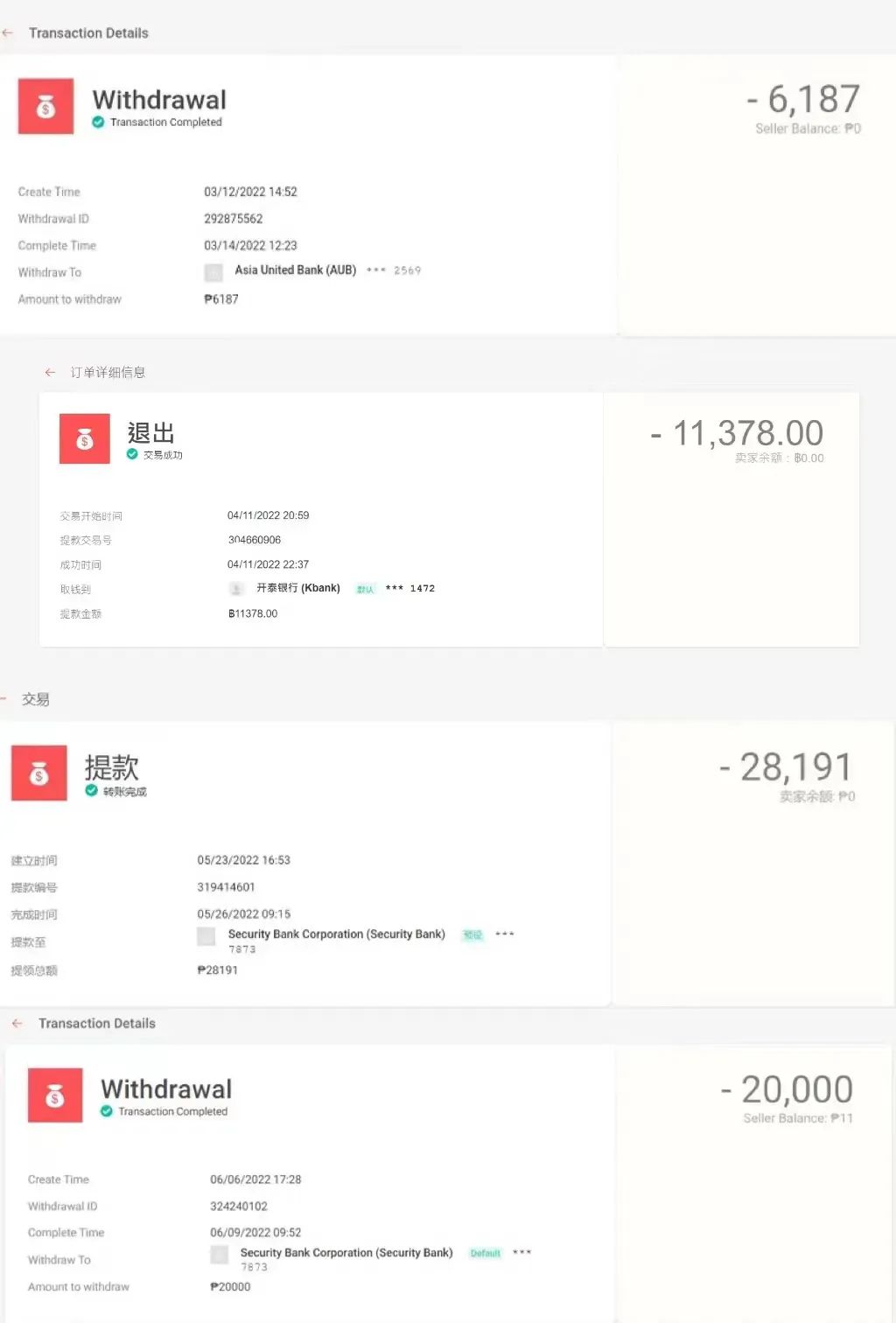Select the Transaction Details header title
The width and height of the screenshot is (896, 1323).
88,32
